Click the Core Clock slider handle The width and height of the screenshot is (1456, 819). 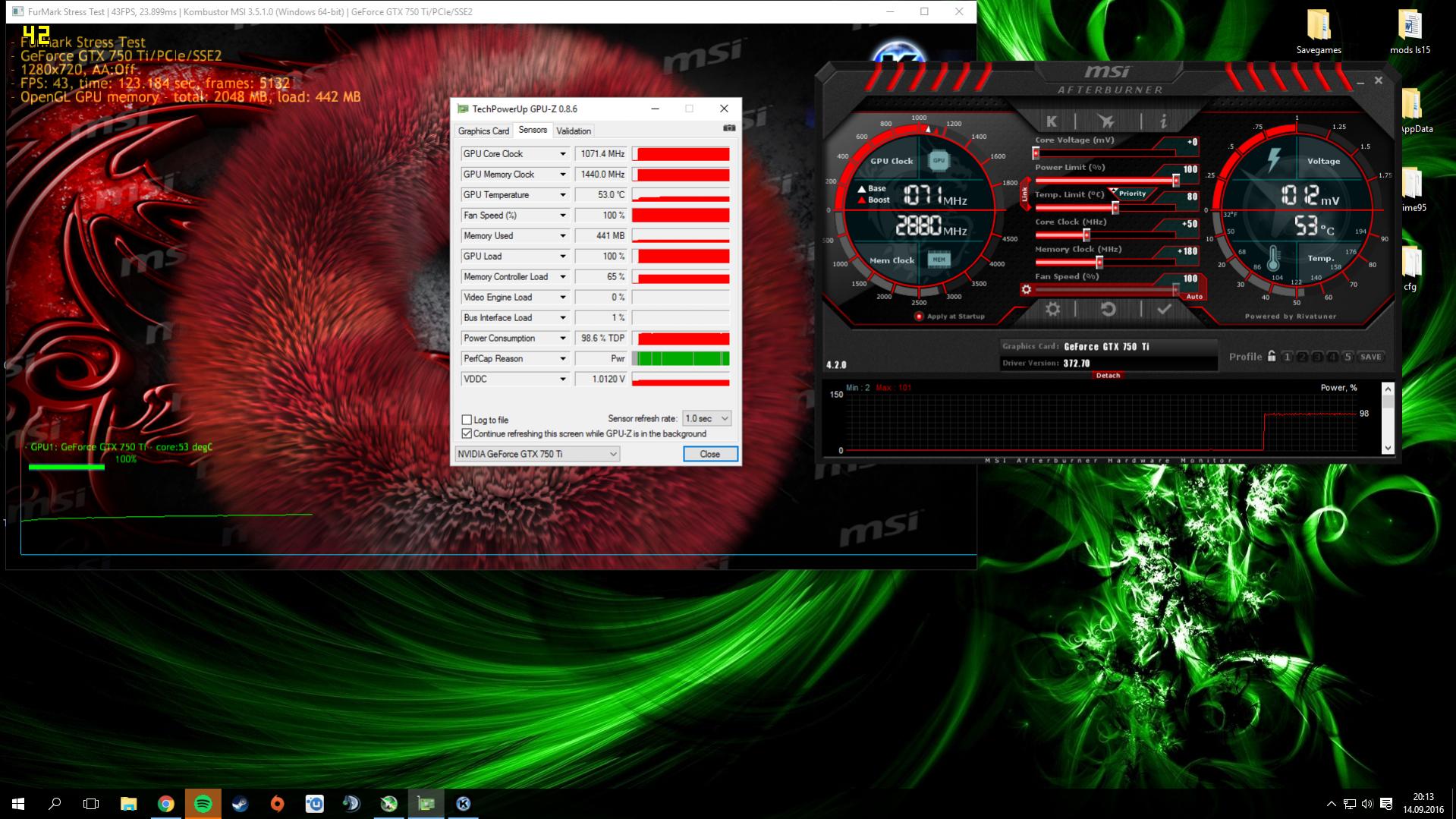(x=1086, y=235)
